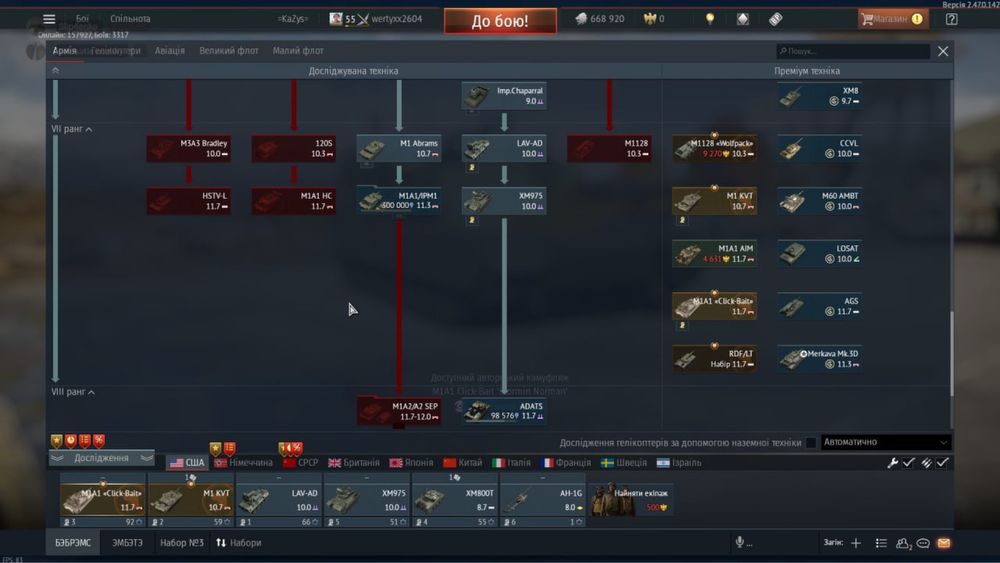Select the premium M1128 «Wolfpack»
This screenshot has width=1000, height=563.
pos(714,149)
